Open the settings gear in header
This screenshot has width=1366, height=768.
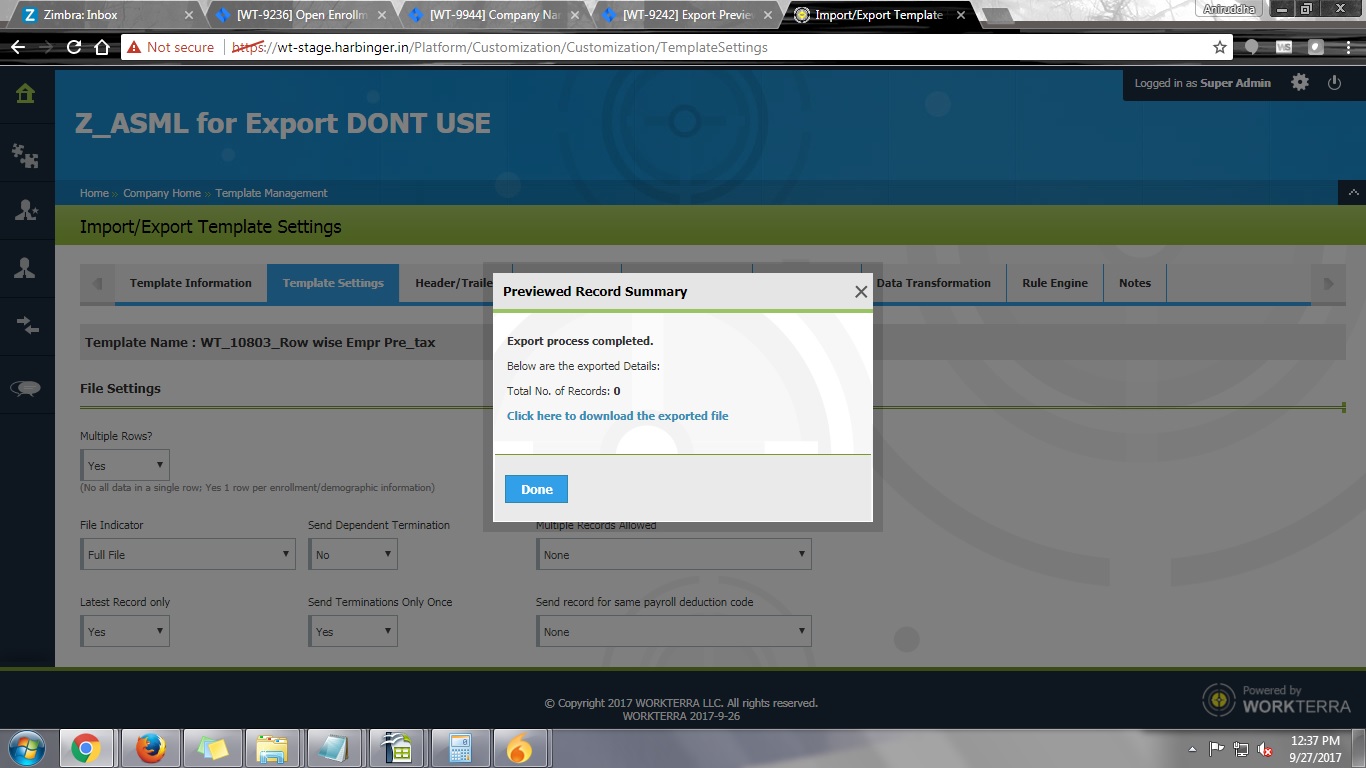click(1300, 83)
